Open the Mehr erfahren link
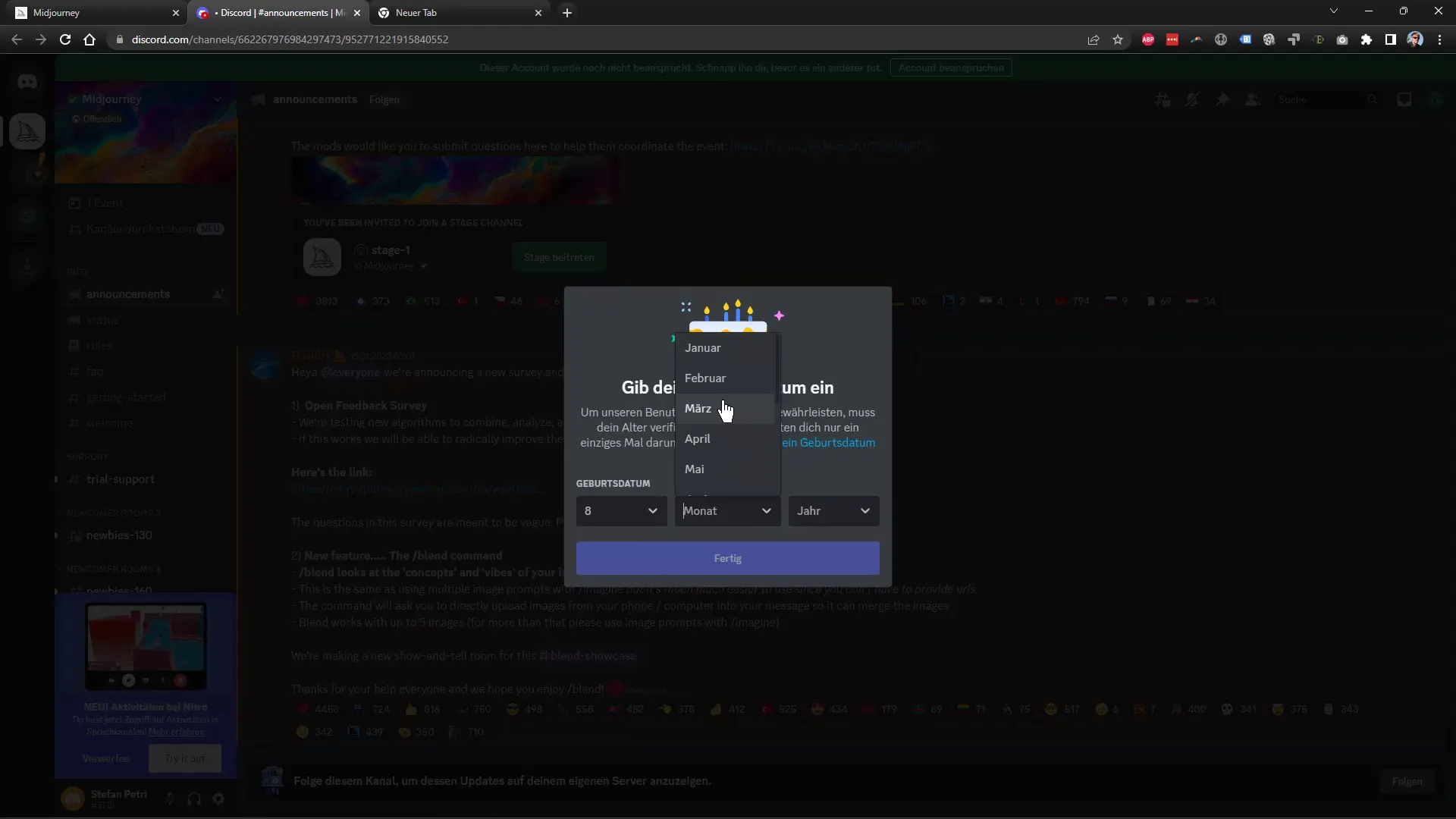The height and width of the screenshot is (819, 1456). (176, 732)
